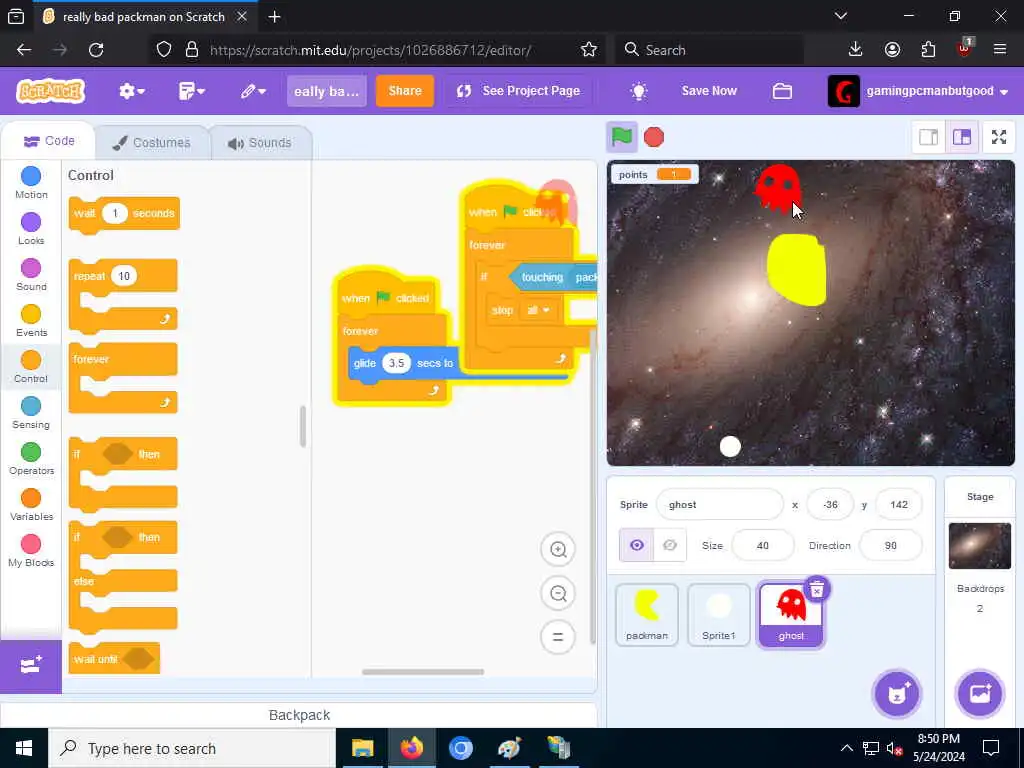
Task: Open the Events block category
Action: (31, 321)
